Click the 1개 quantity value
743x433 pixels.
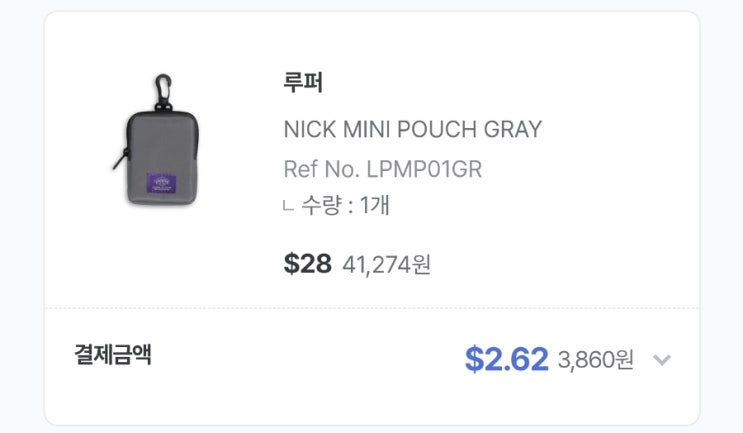coord(374,205)
